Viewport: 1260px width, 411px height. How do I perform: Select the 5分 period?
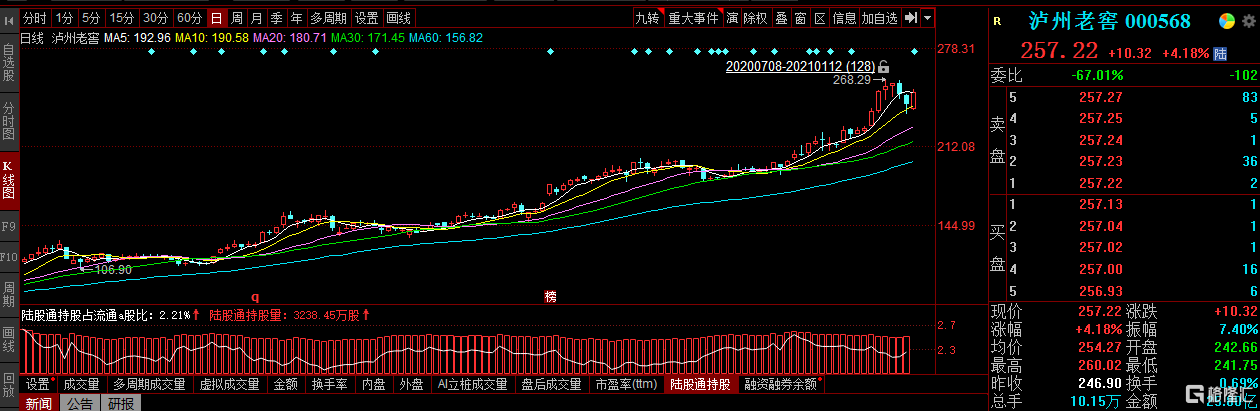[91, 18]
